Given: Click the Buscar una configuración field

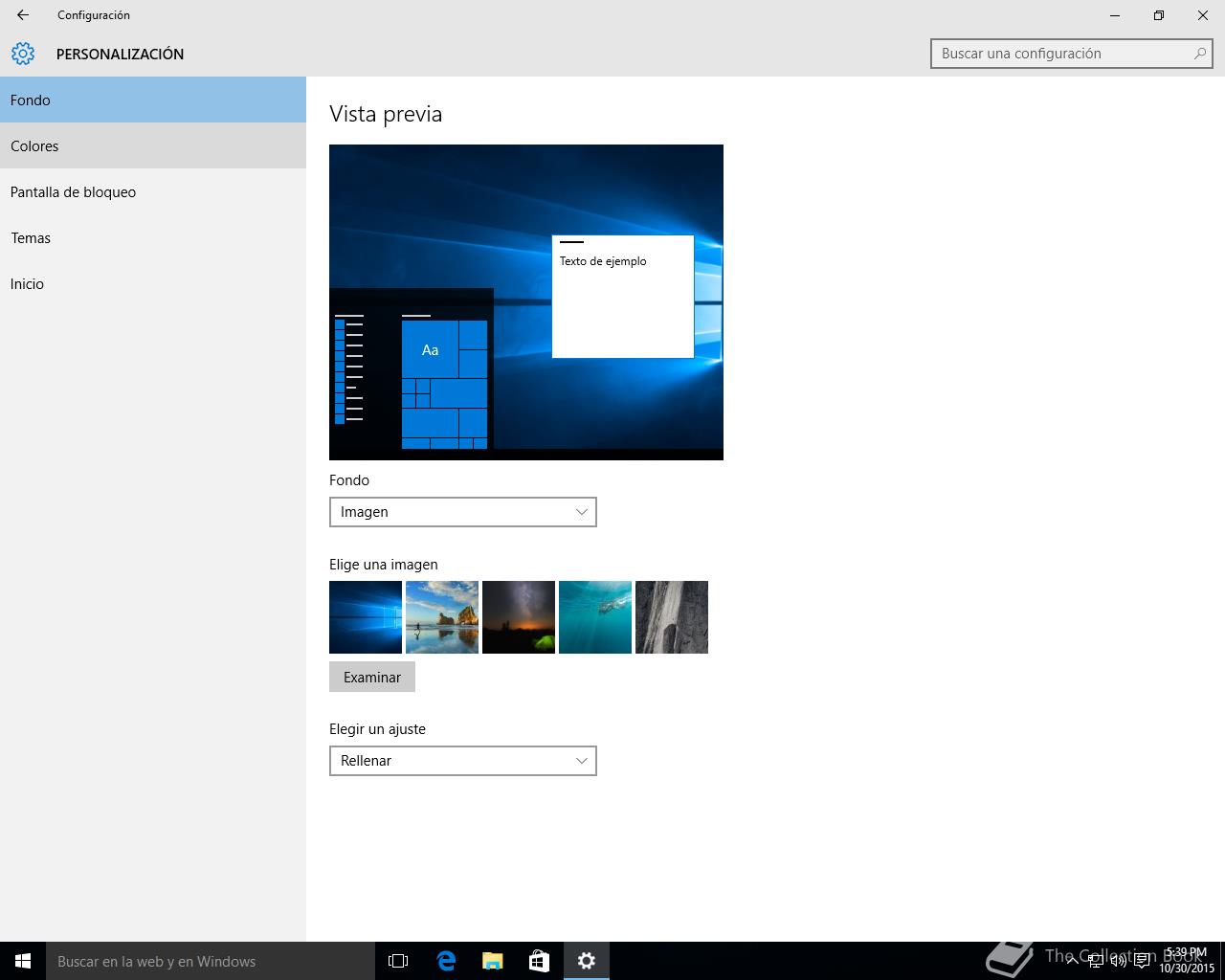Looking at the screenshot, I should 1062,54.
